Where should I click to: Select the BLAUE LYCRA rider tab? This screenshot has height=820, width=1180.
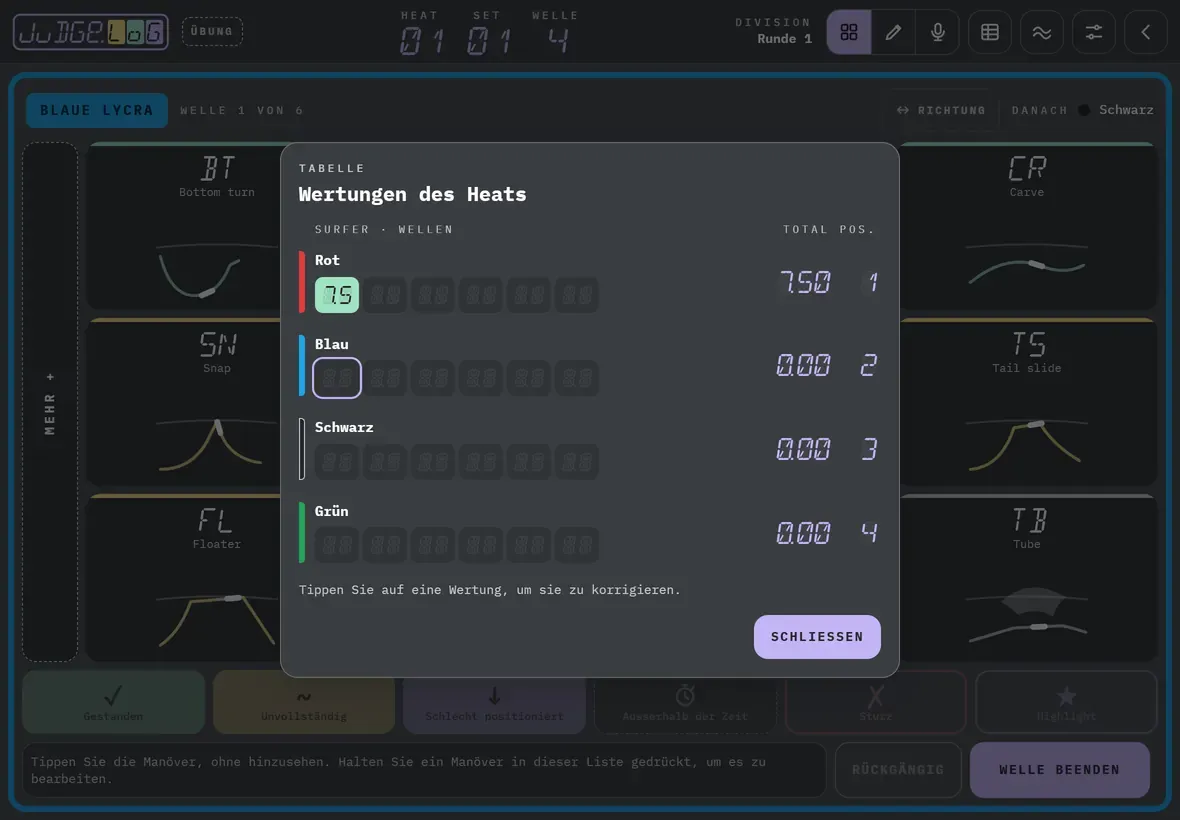[96, 111]
